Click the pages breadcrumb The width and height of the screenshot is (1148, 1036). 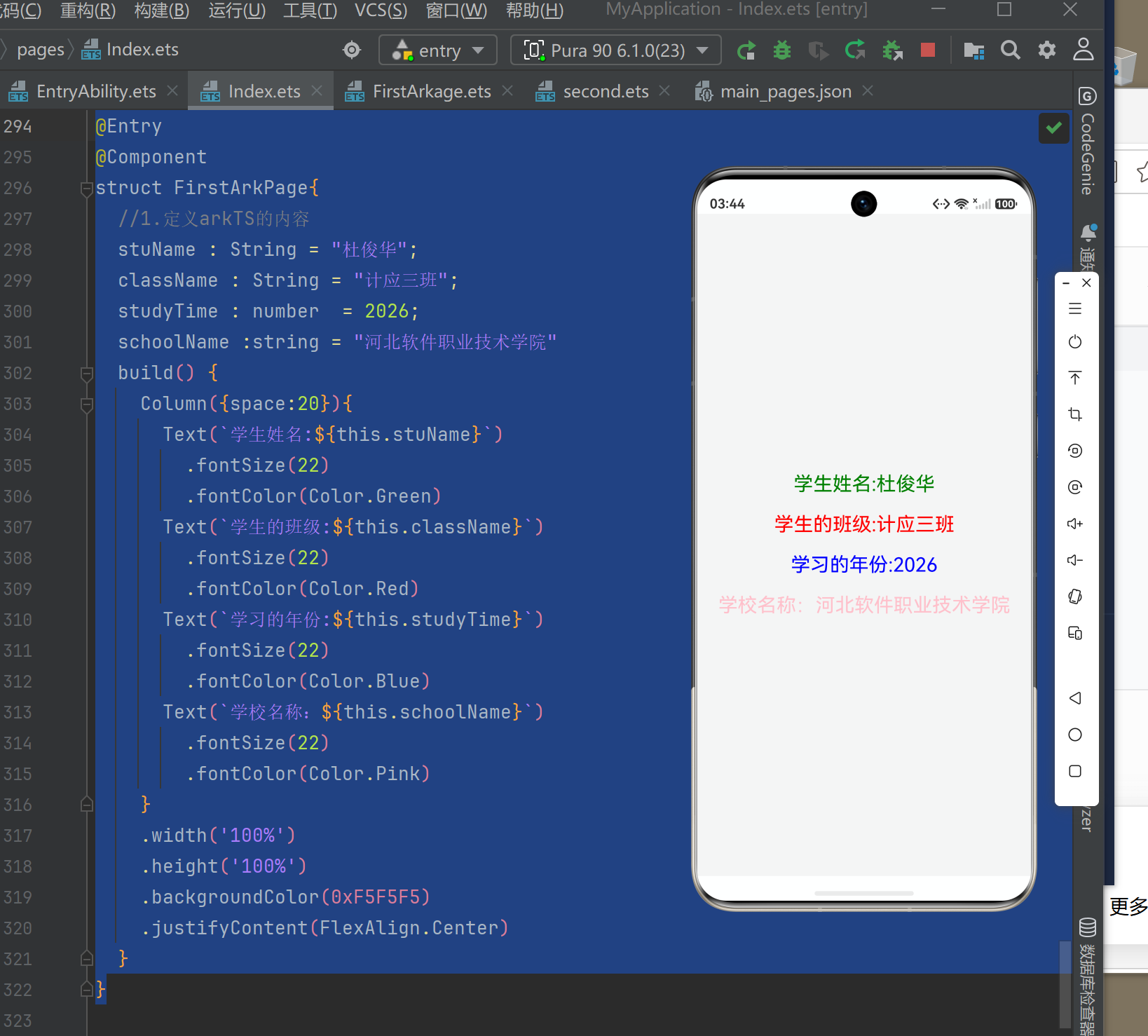40,50
